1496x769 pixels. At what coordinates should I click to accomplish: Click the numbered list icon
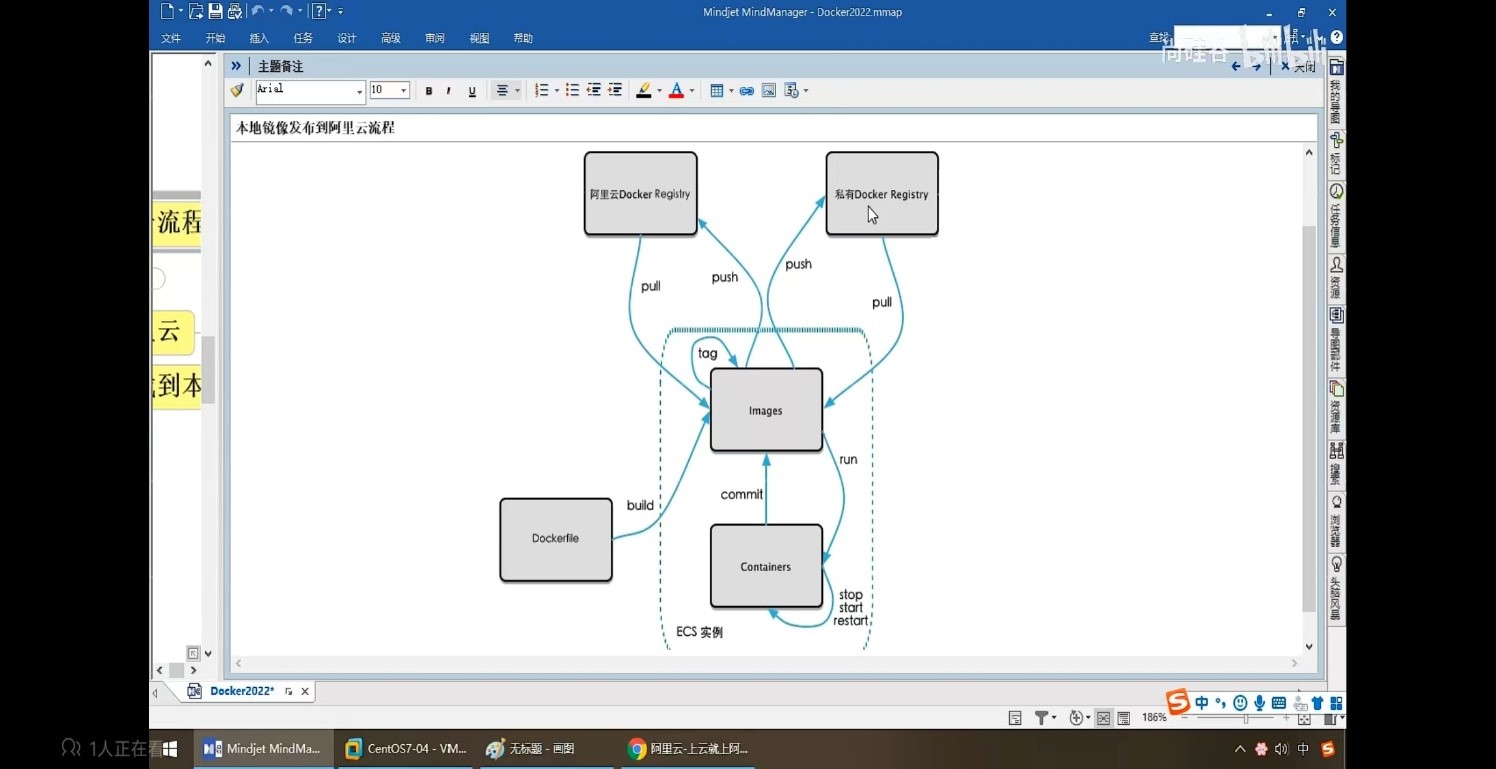(541, 91)
